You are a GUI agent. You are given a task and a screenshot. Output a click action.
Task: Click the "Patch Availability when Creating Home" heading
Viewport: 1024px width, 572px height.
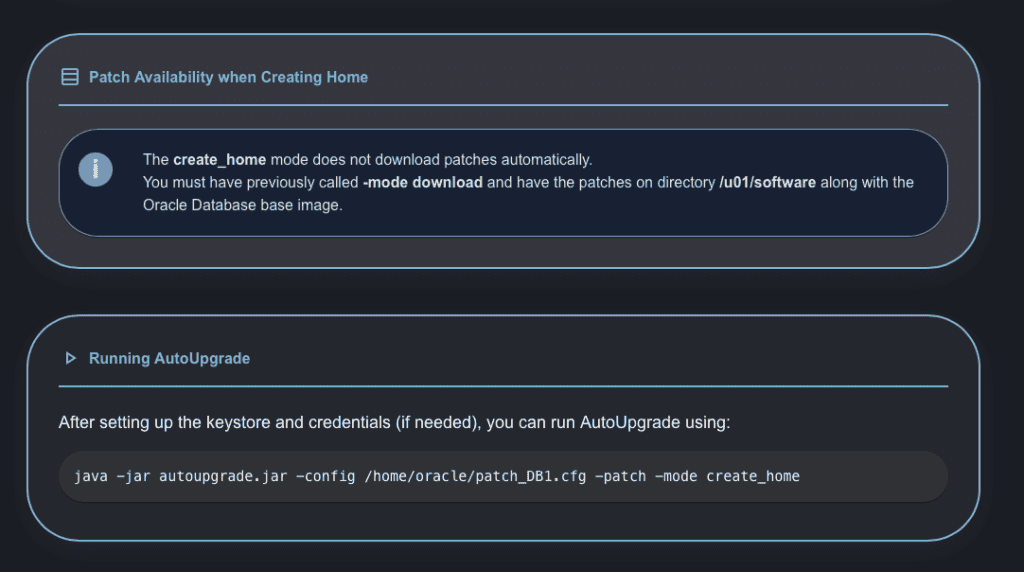pos(228,77)
